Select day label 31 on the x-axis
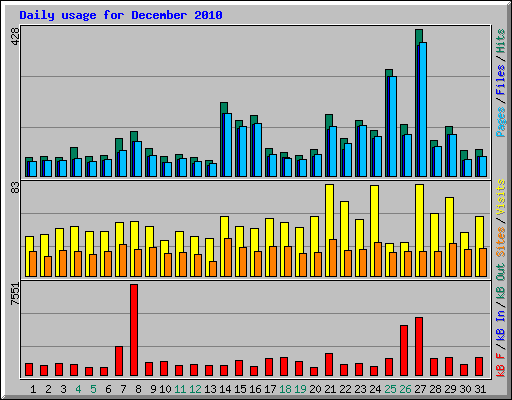 pyautogui.click(x=480, y=389)
